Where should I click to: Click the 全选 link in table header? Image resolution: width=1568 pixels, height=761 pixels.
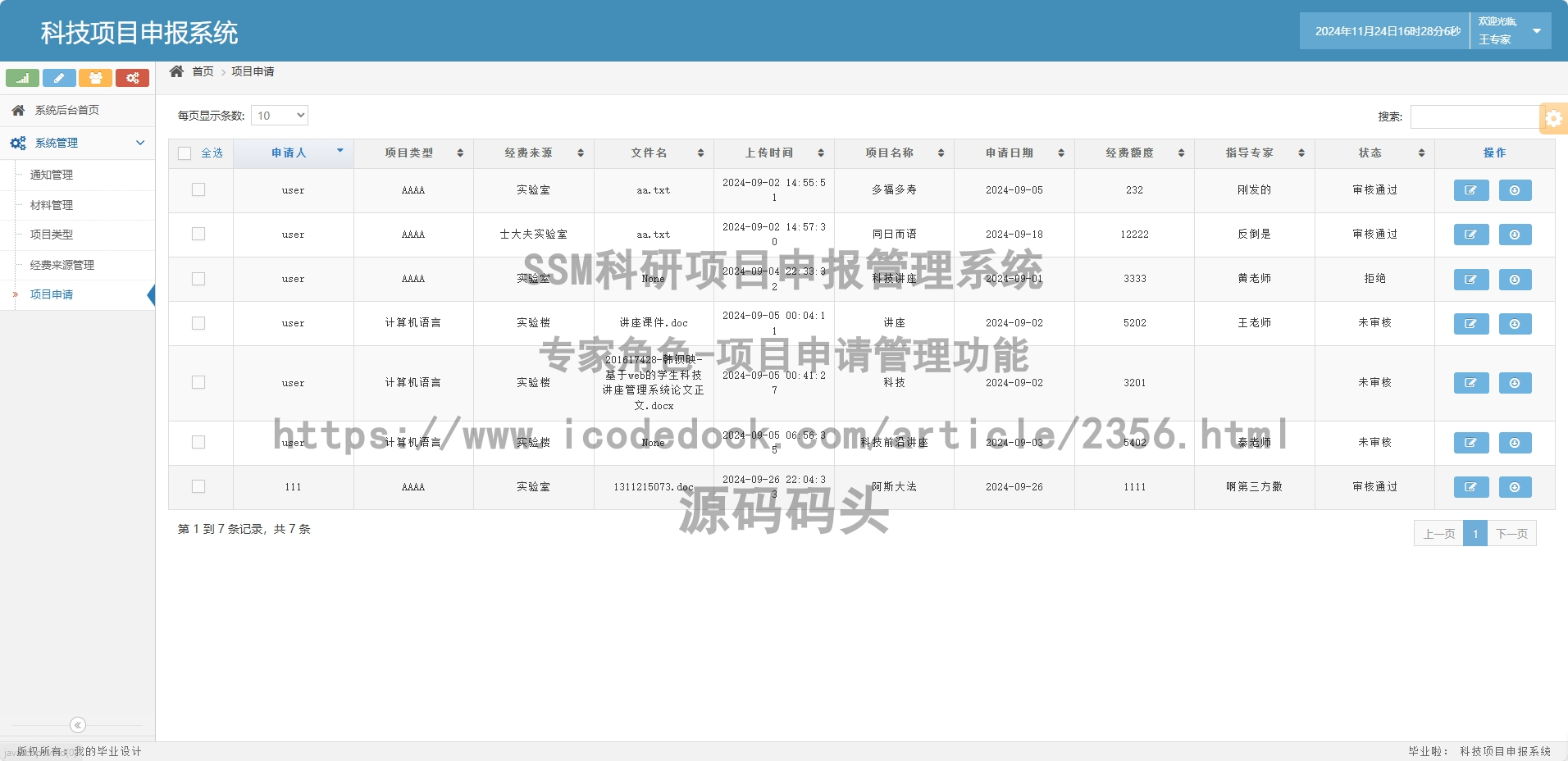coord(212,153)
